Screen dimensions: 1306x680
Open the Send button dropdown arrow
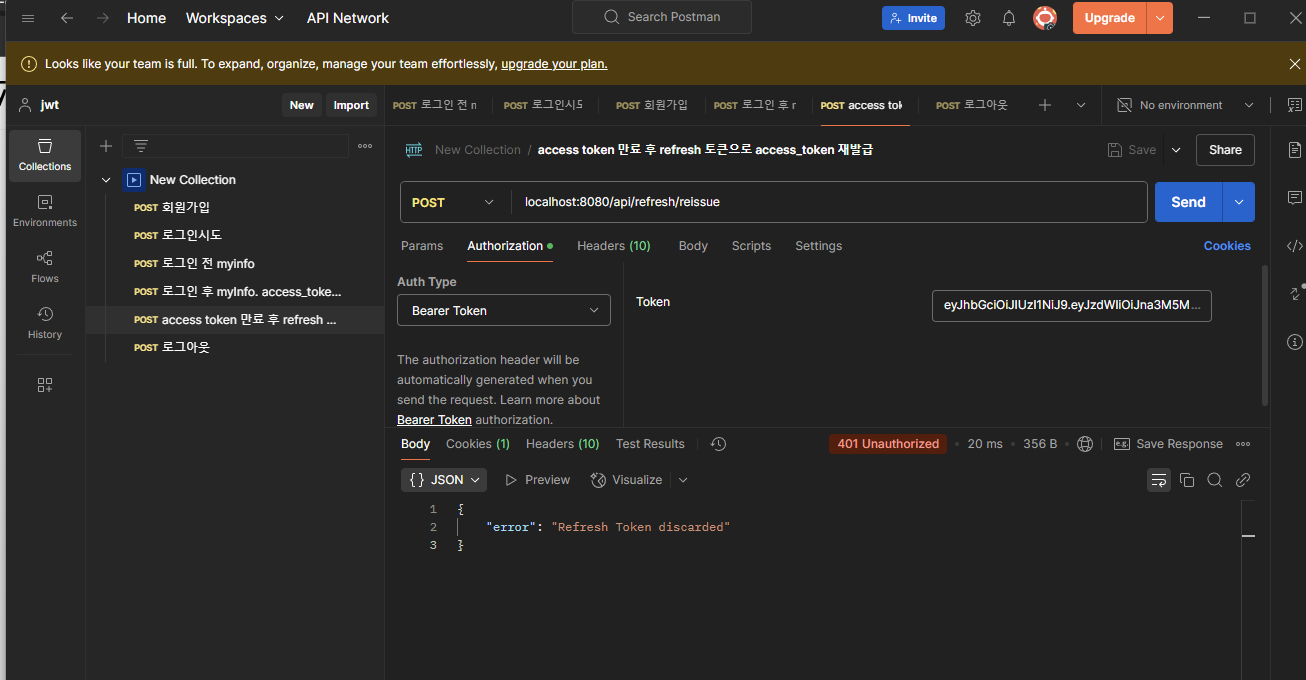(1239, 202)
